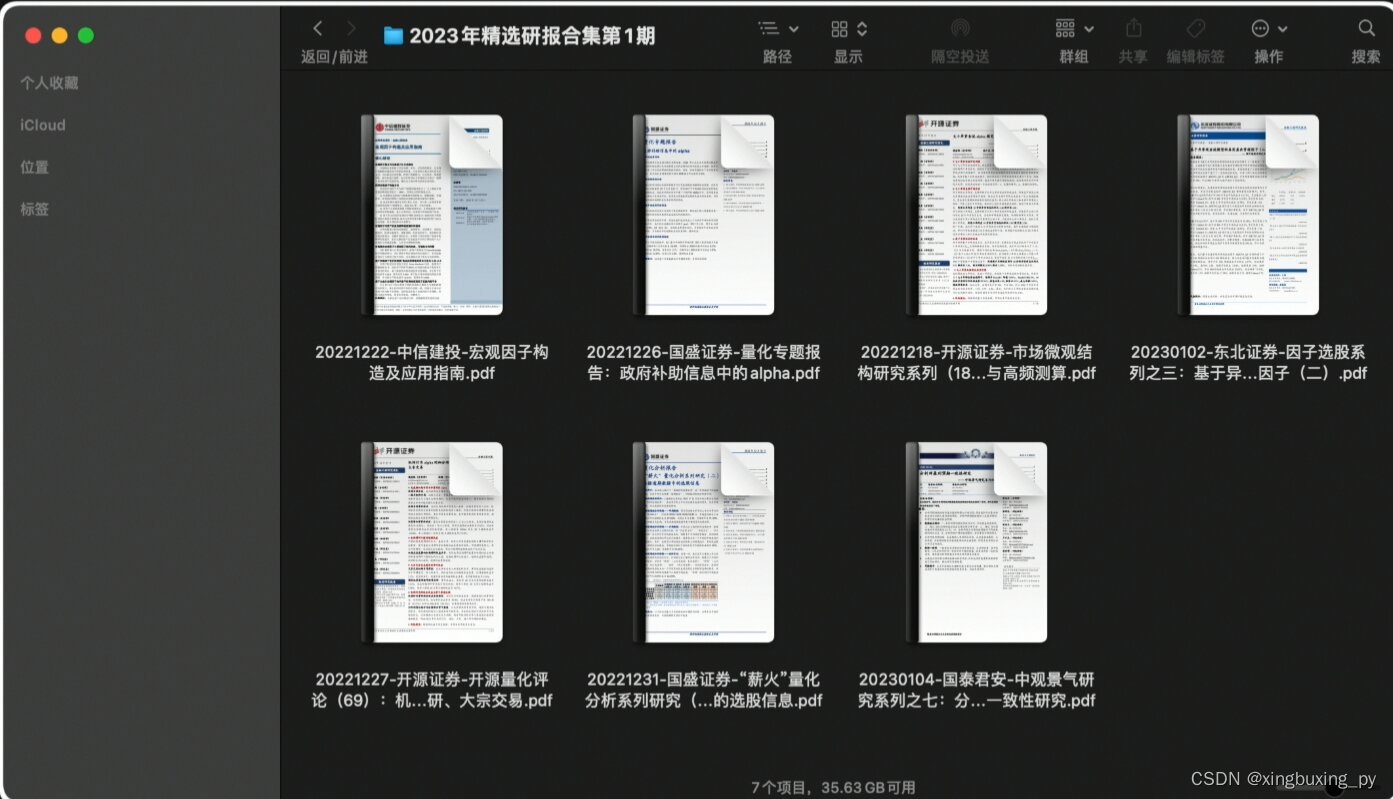Viewport: 1393px width, 799px height.
Task: Click file name 20221231-国盛证券-"薪火"量化分析系列研究
Action: click(704, 689)
